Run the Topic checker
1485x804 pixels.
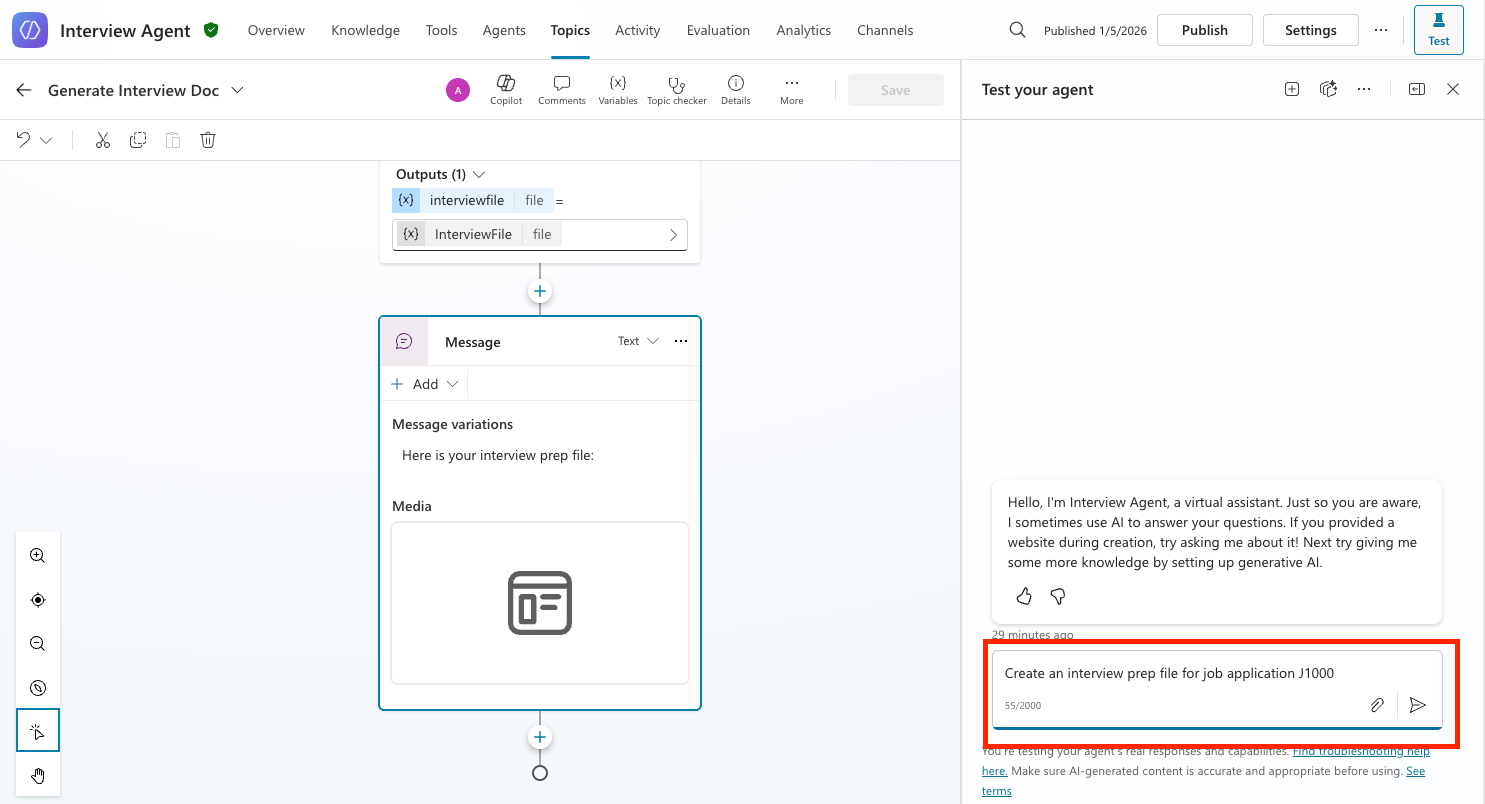click(677, 89)
